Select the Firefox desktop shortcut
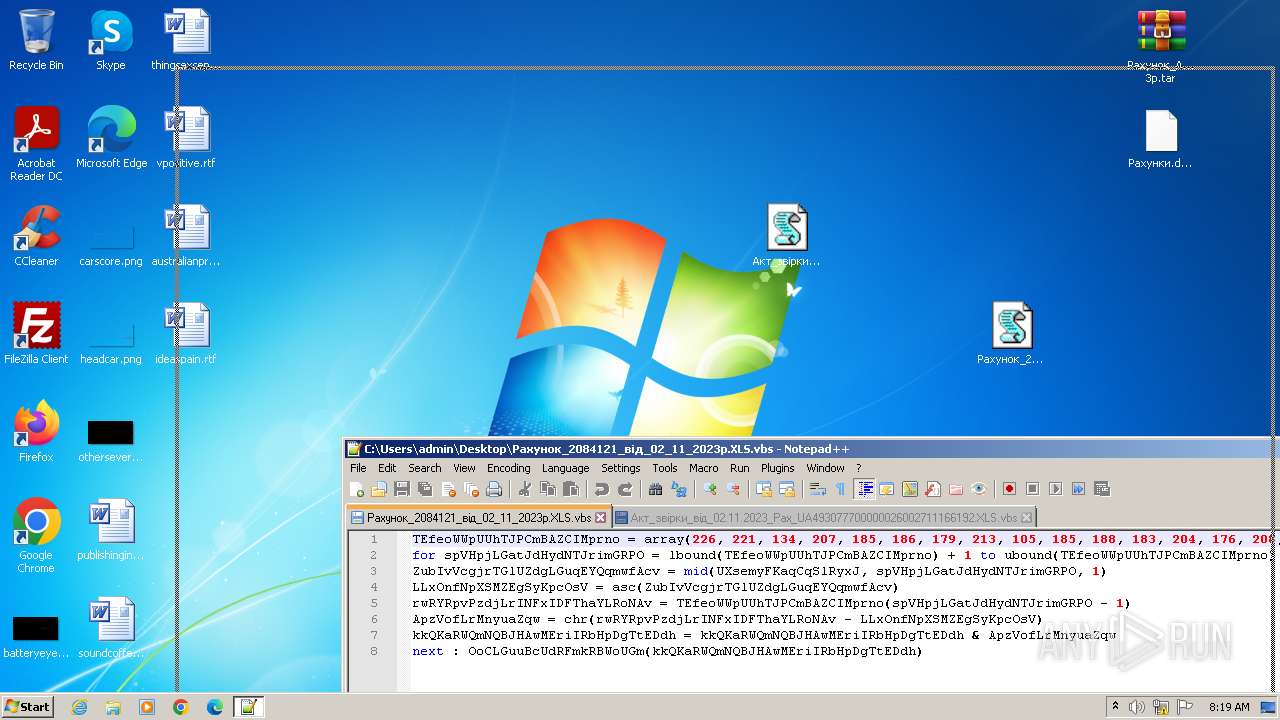 36,431
